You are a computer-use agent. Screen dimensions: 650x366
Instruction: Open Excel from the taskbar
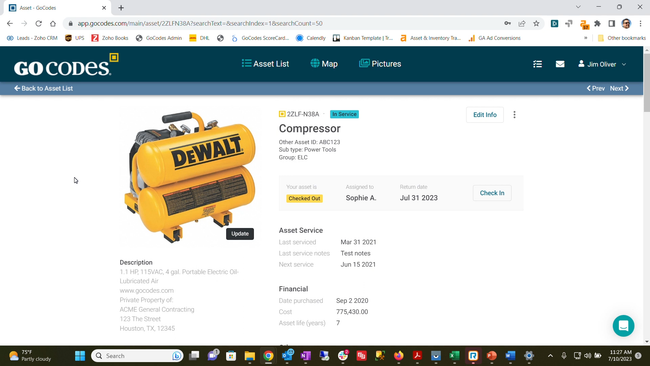pyautogui.click(x=454, y=356)
